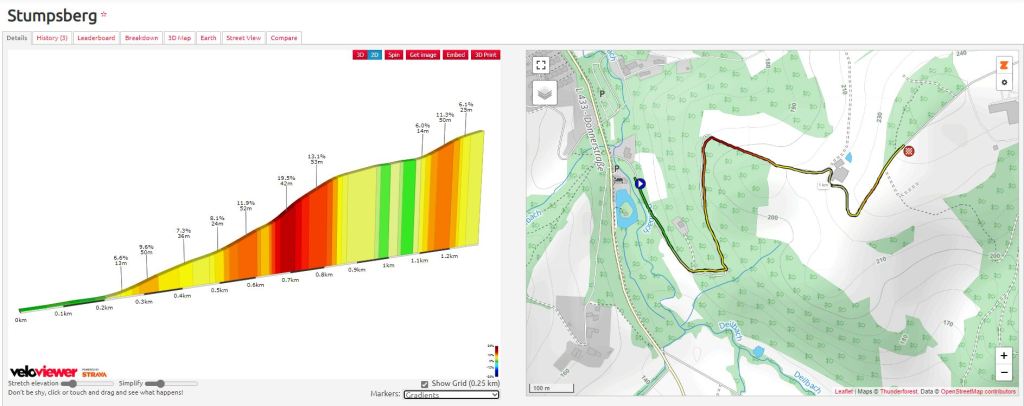Open the Markers Gradients dropdown
The height and width of the screenshot is (406, 1024).
pos(451,395)
